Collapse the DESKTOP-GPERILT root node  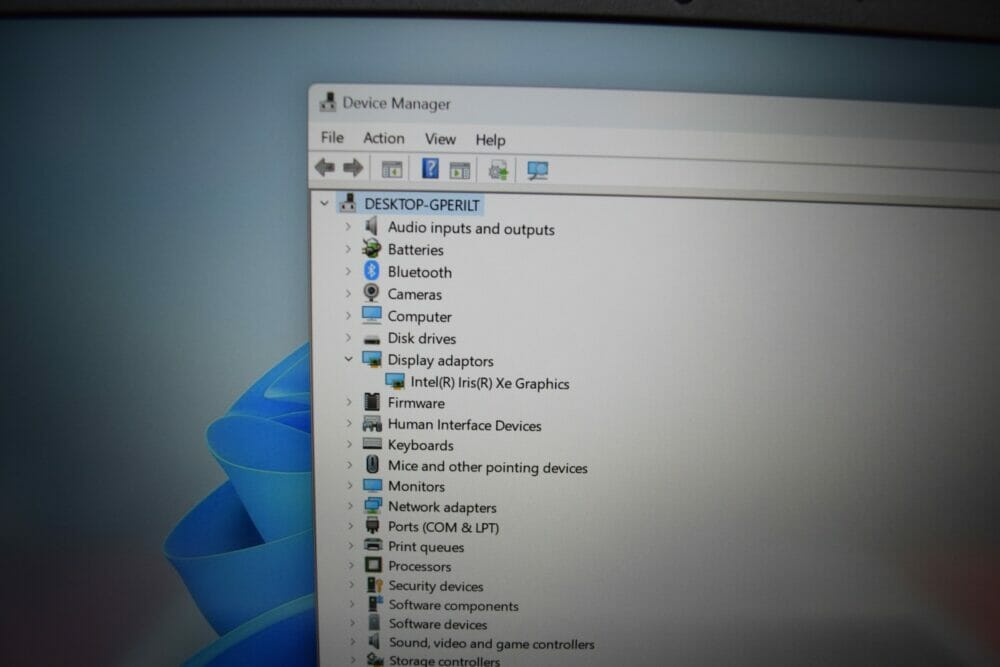324,203
